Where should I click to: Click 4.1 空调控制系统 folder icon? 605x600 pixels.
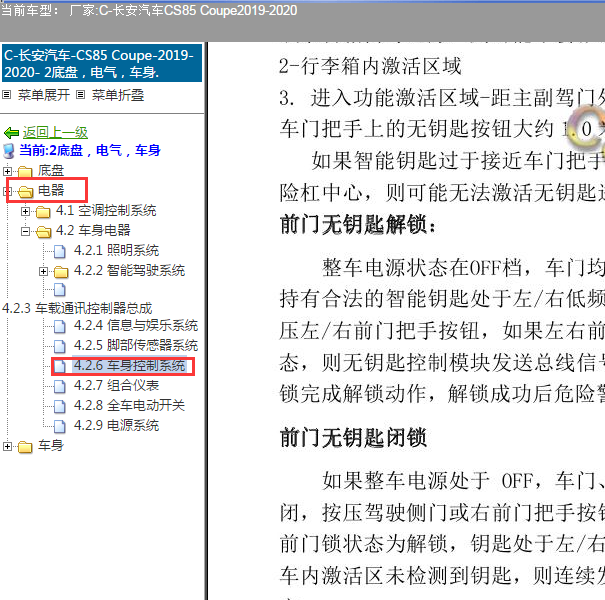click(x=43, y=212)
